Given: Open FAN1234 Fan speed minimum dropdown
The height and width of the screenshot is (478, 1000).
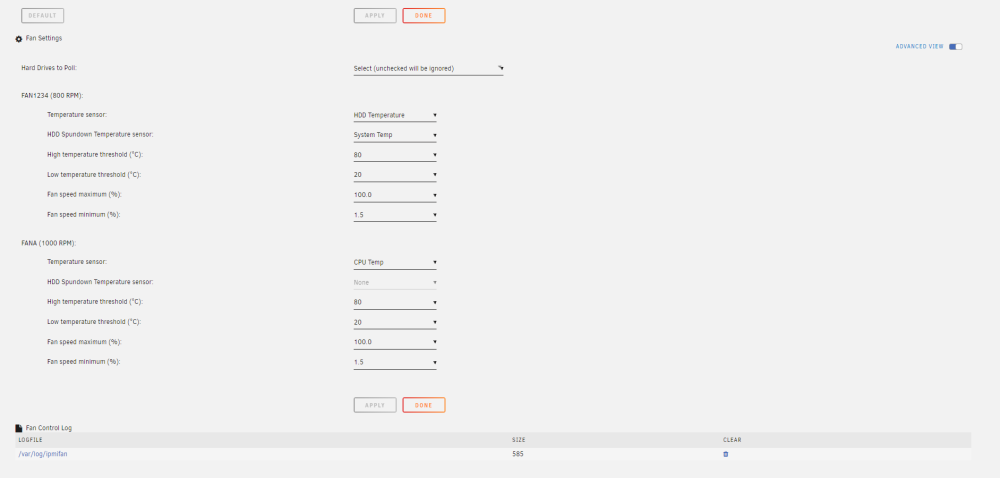Looking at the screenshot, I should tap(395, 215).
